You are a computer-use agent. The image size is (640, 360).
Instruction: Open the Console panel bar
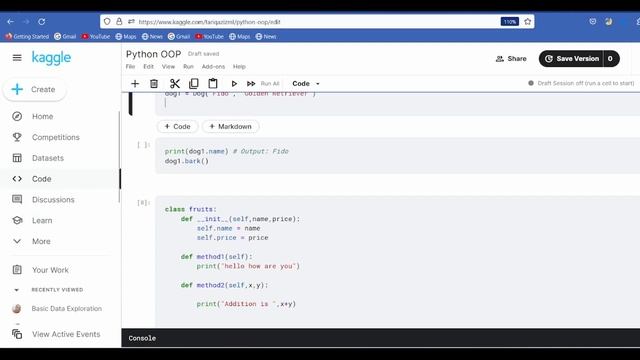(x=380, y=338)
